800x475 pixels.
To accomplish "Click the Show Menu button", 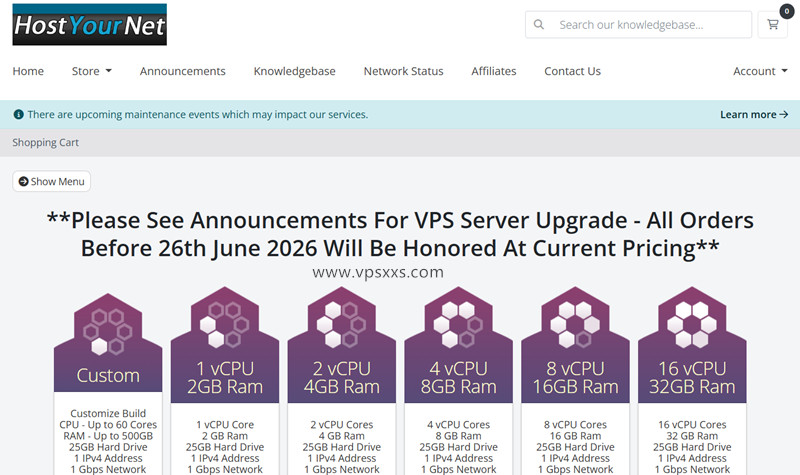I will click(x=52, y=181).
